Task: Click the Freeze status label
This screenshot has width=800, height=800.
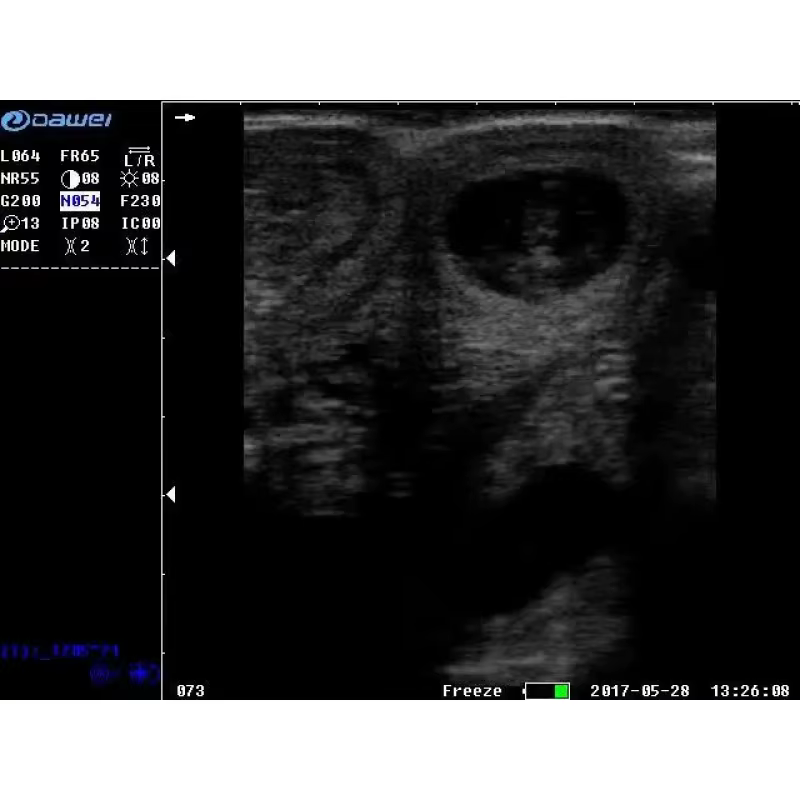Action: point(472,691)
